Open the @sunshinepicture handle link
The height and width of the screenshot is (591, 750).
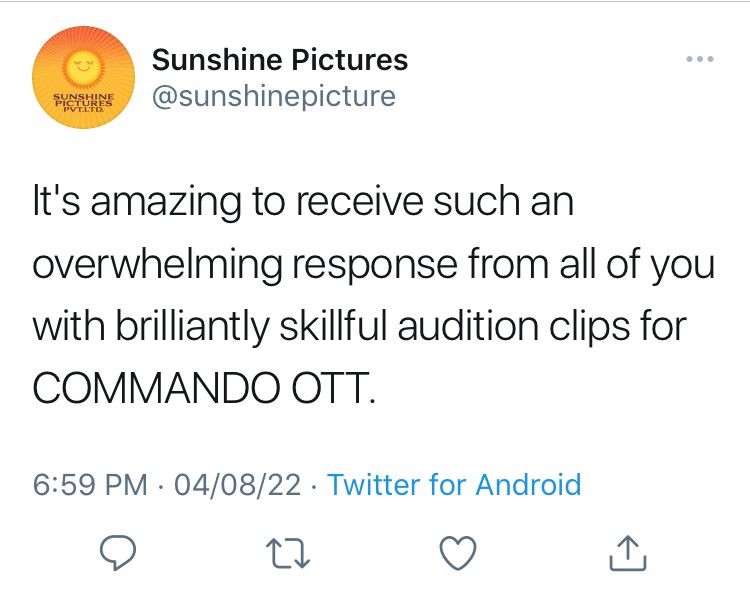point(273,96)
